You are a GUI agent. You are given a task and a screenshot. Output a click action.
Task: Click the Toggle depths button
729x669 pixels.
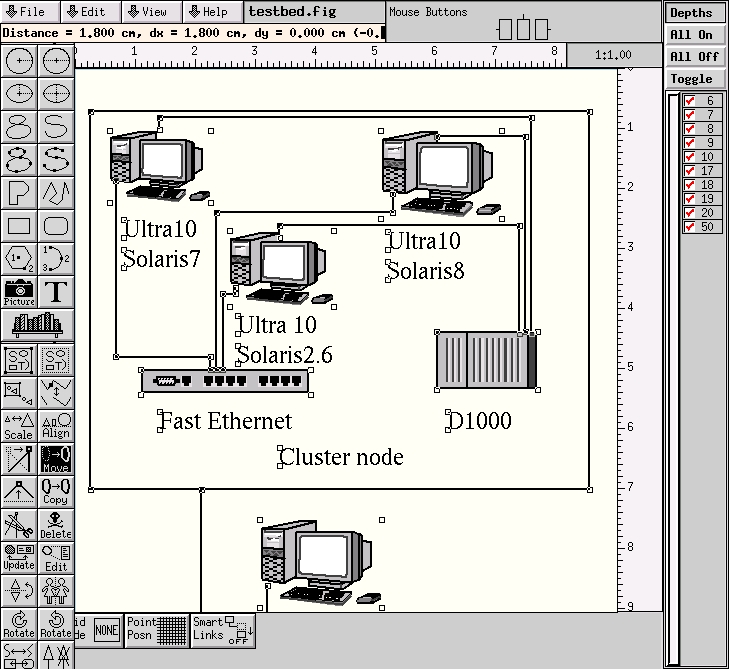pyautogui.click(x=695, y=79)
